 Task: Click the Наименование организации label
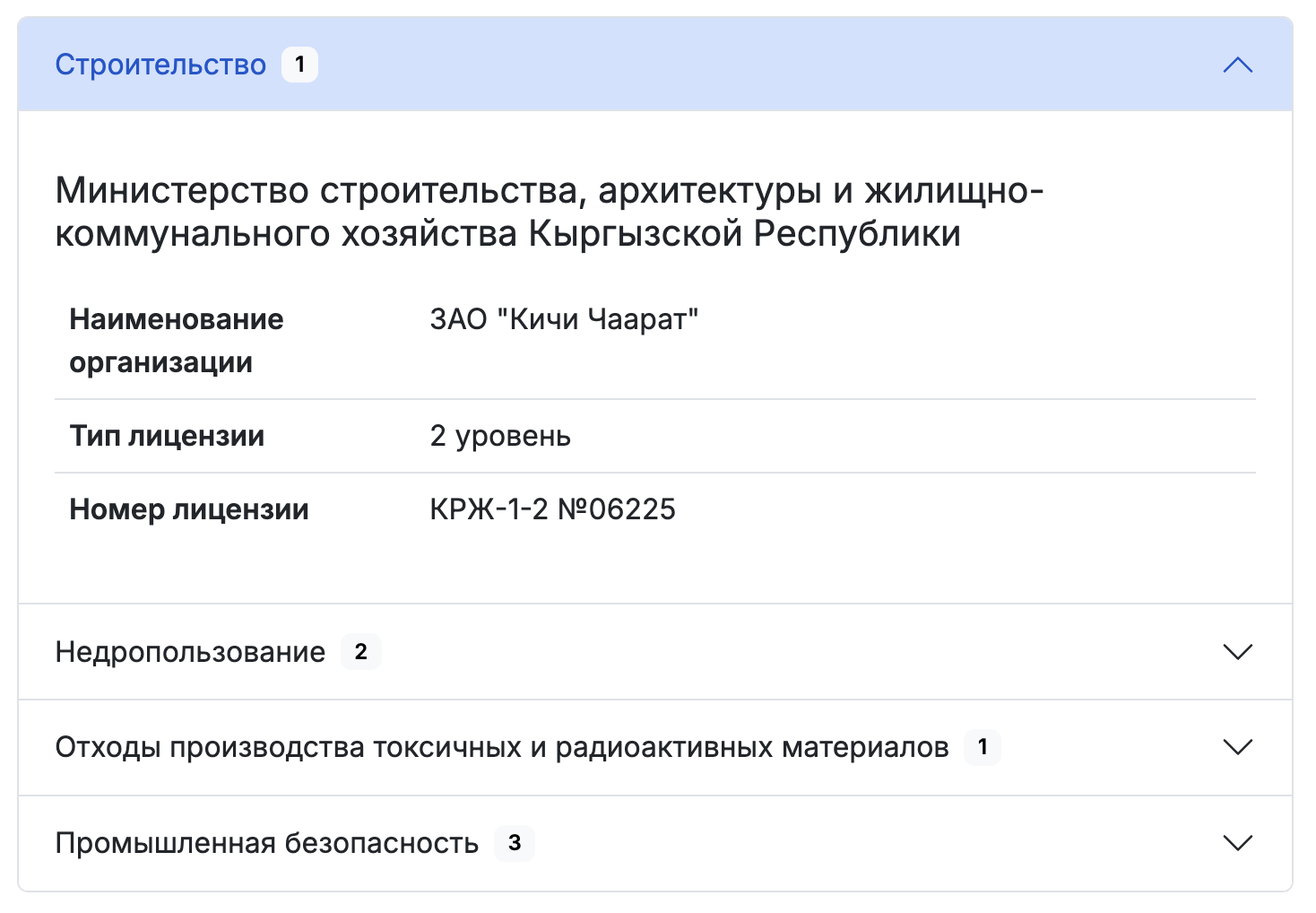click(176, 341)
